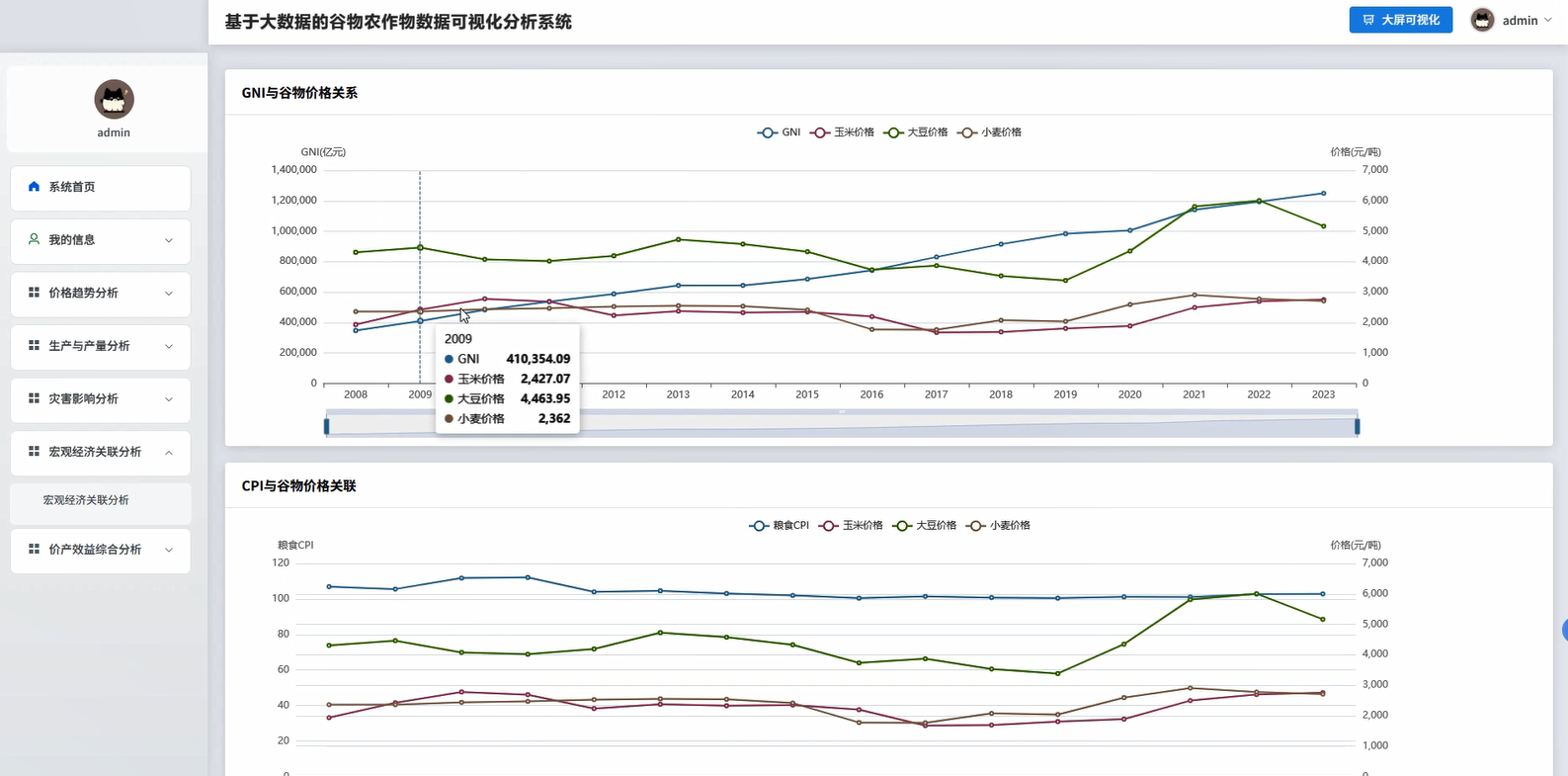Open the 价产效益综合分析 menu
Viewport: 1568px width, 776px height.
[x=100, y=550]
